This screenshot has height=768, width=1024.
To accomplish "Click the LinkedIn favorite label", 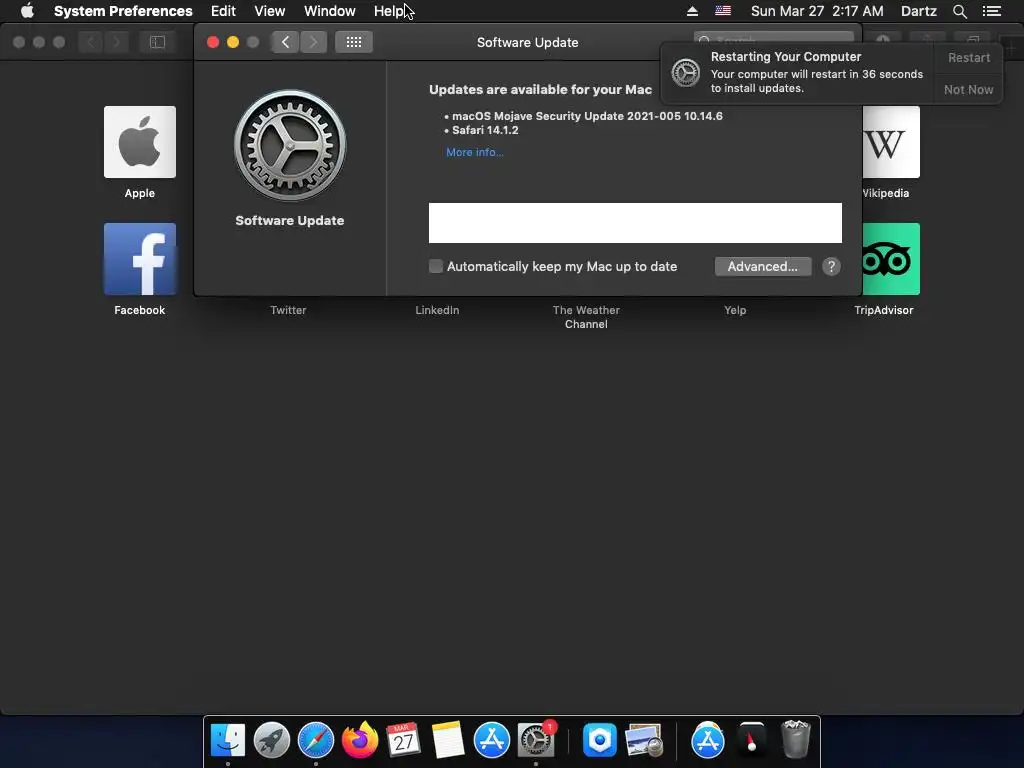I will coord(437,310).
